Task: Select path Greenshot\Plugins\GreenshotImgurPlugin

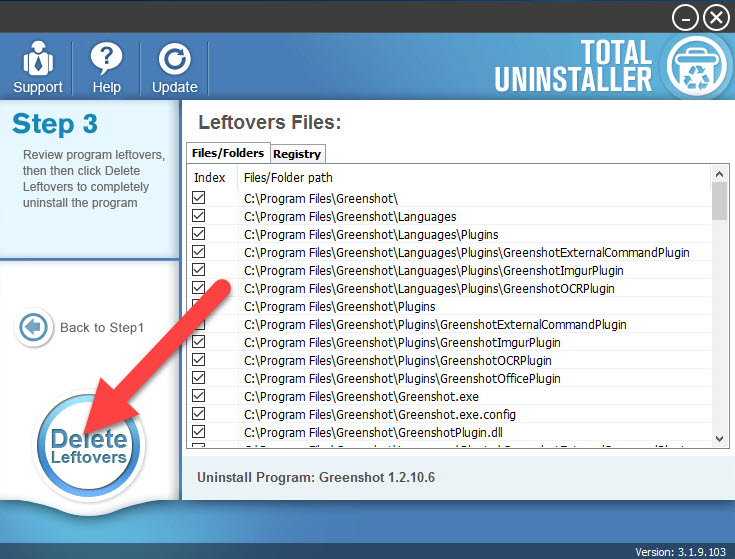Action: point(402,343)
